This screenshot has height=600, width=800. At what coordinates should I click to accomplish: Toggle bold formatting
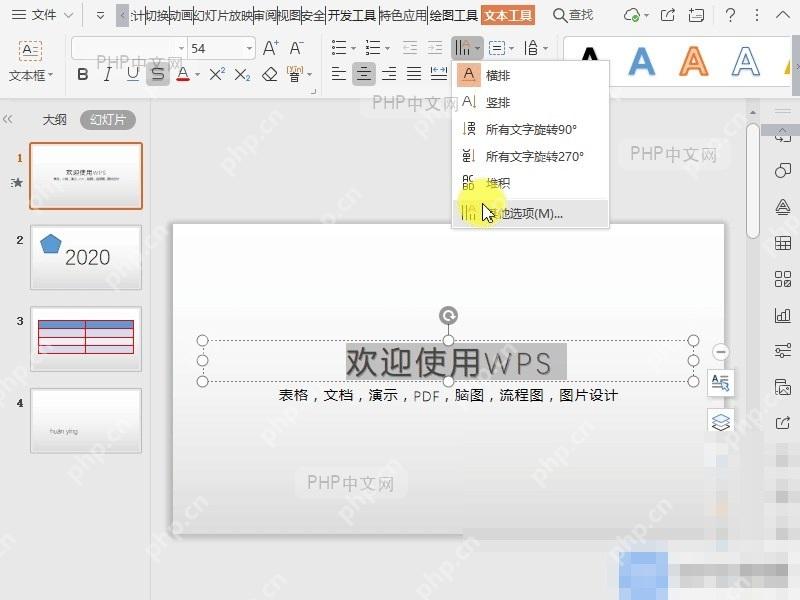click(x=82, y=74)
